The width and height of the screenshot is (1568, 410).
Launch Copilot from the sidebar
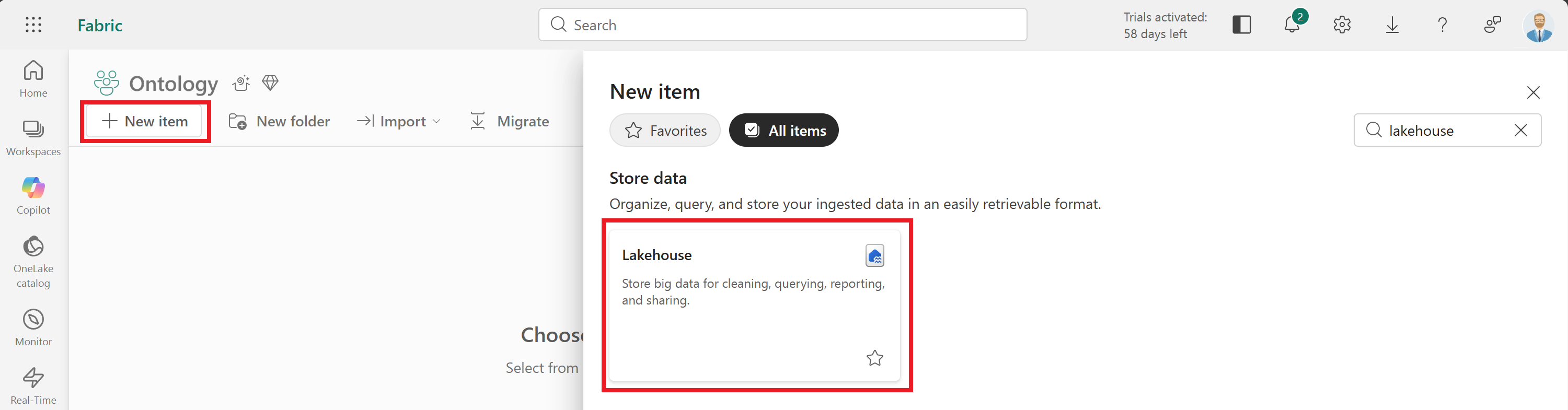point(33,196)
